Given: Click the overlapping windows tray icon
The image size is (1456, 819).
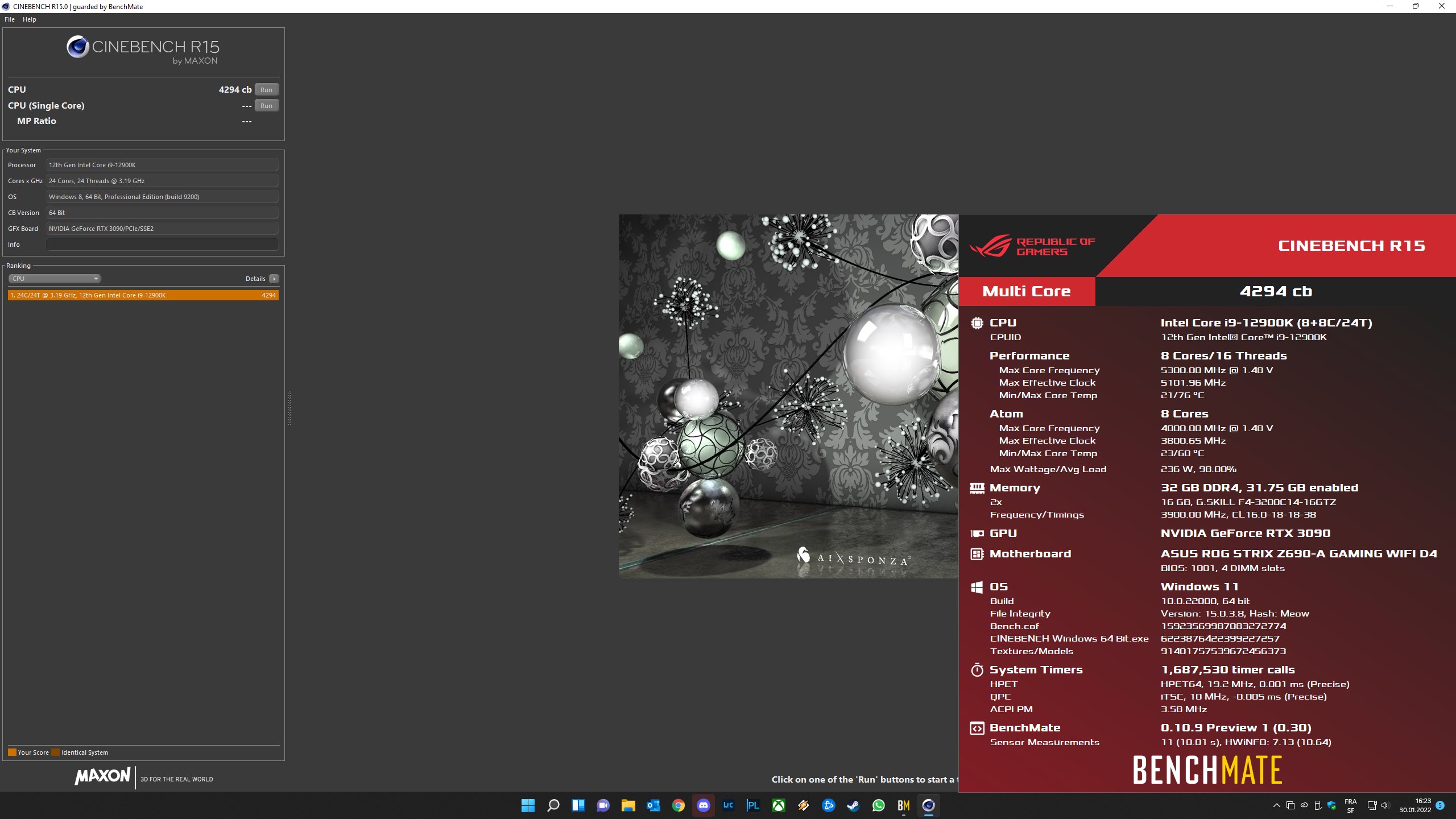Looking at the screenshot, I should (x=1290, y=805).
